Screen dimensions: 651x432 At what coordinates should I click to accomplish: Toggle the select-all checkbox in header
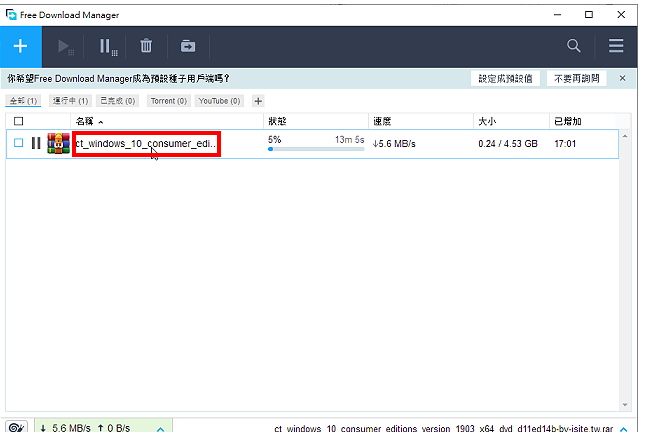[x=18, y=121]
